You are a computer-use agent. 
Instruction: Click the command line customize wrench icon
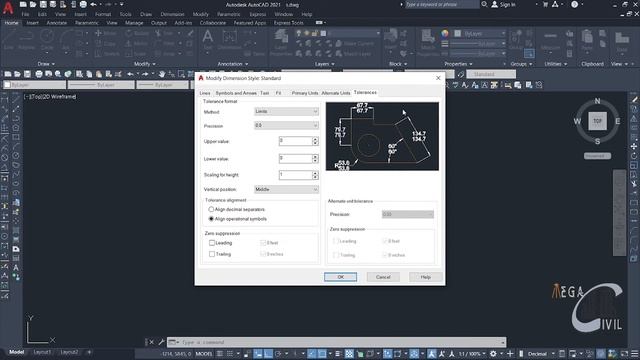161,342
